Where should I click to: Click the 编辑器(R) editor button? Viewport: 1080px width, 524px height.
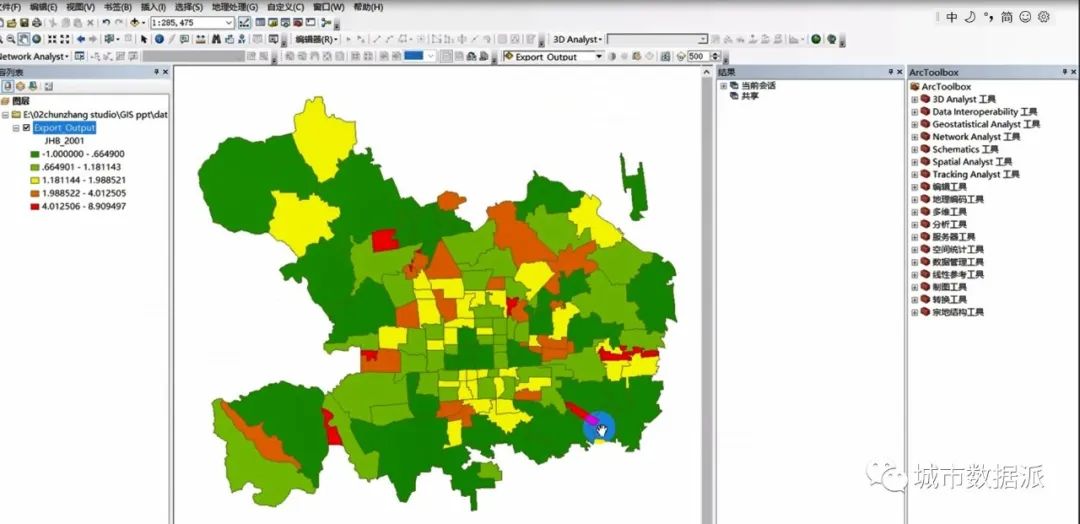(314, 39)
